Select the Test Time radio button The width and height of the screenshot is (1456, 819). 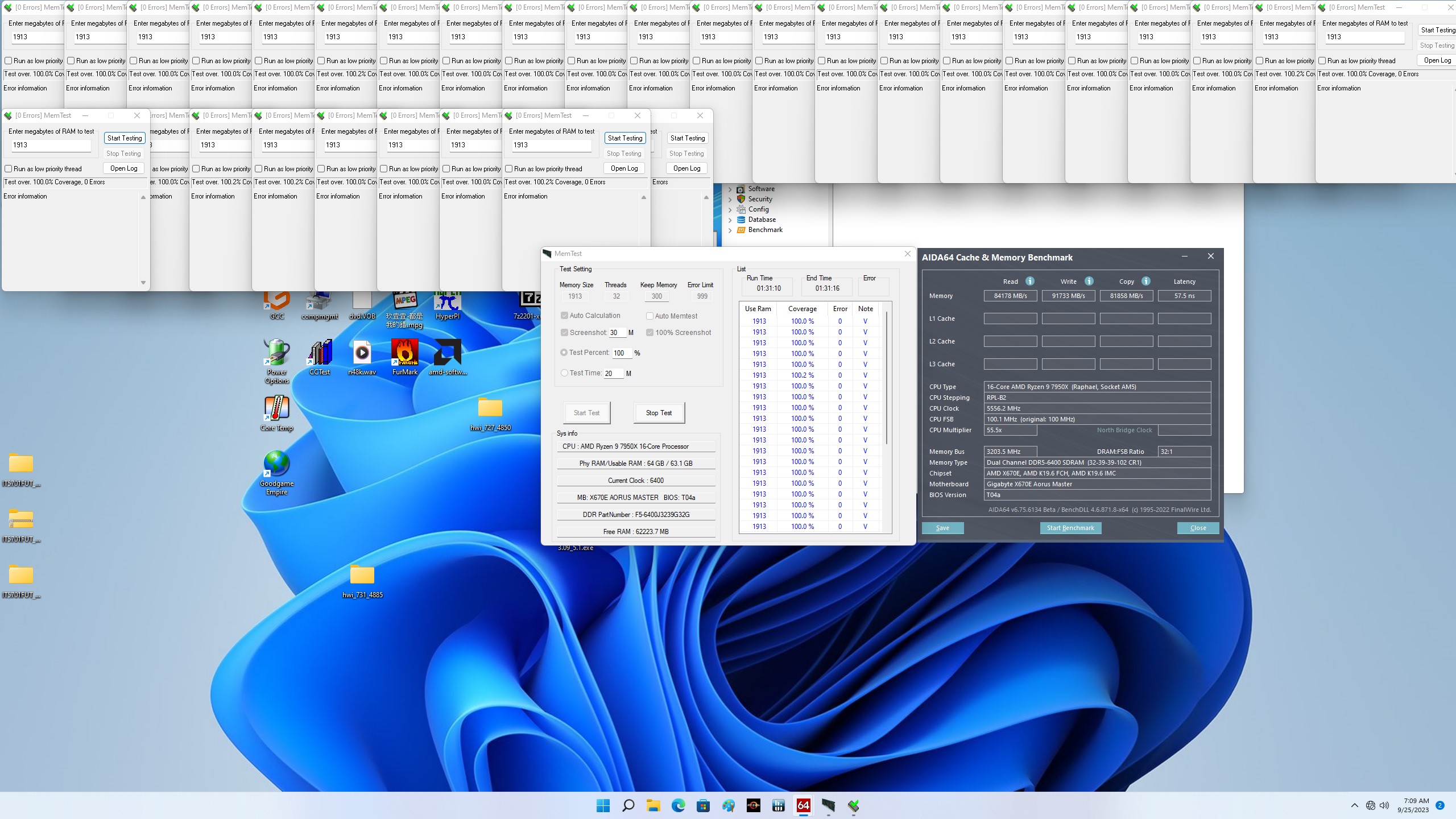[564, 373]
